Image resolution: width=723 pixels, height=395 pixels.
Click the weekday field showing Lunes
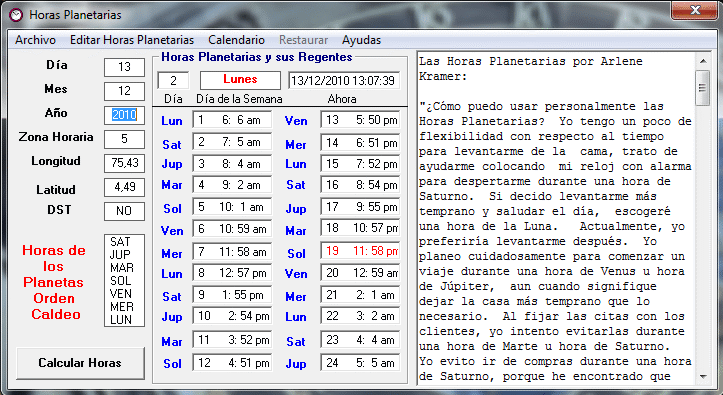click(240, 80)
